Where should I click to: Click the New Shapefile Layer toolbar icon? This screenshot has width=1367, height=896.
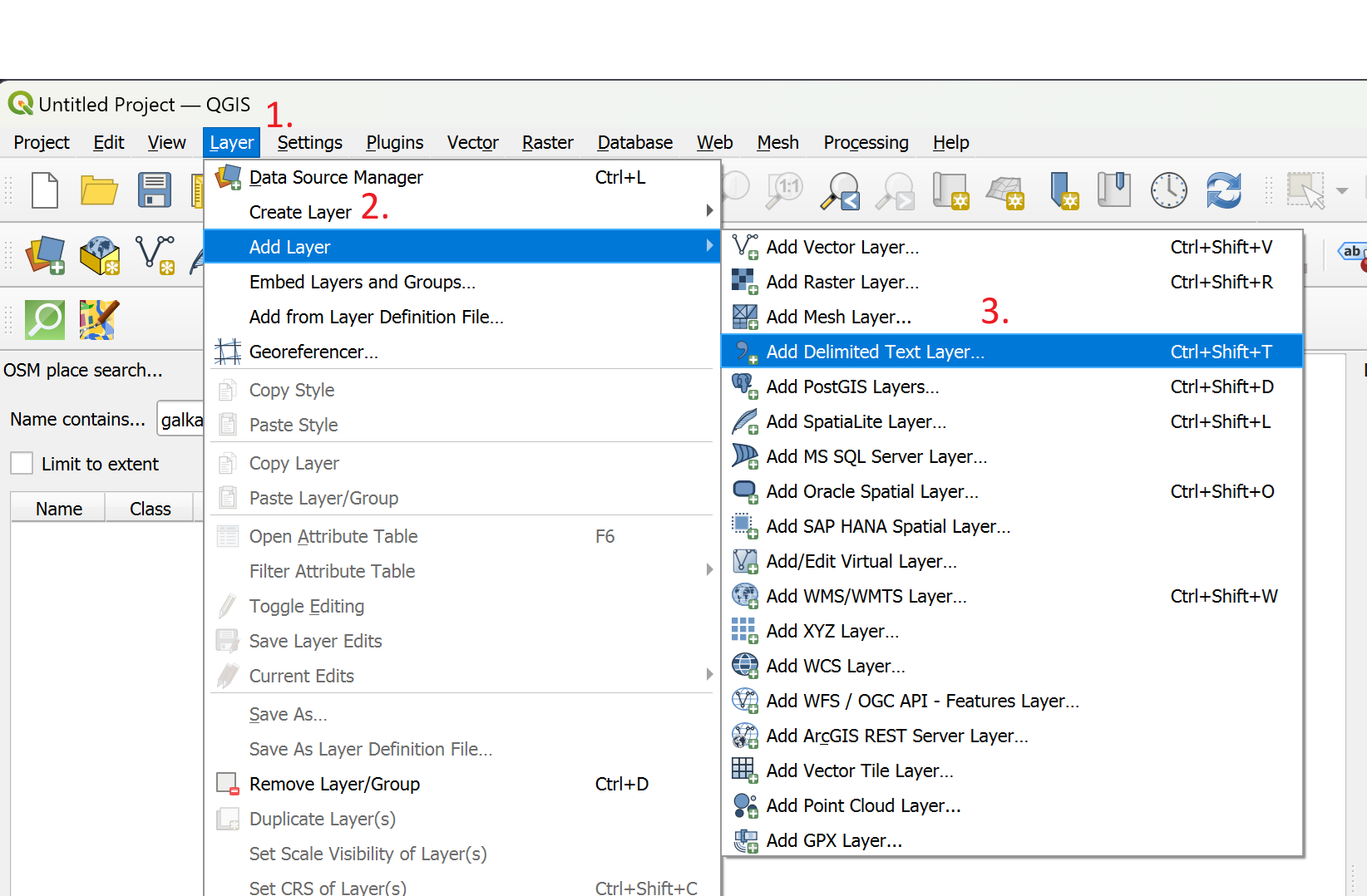click(155, 254)
